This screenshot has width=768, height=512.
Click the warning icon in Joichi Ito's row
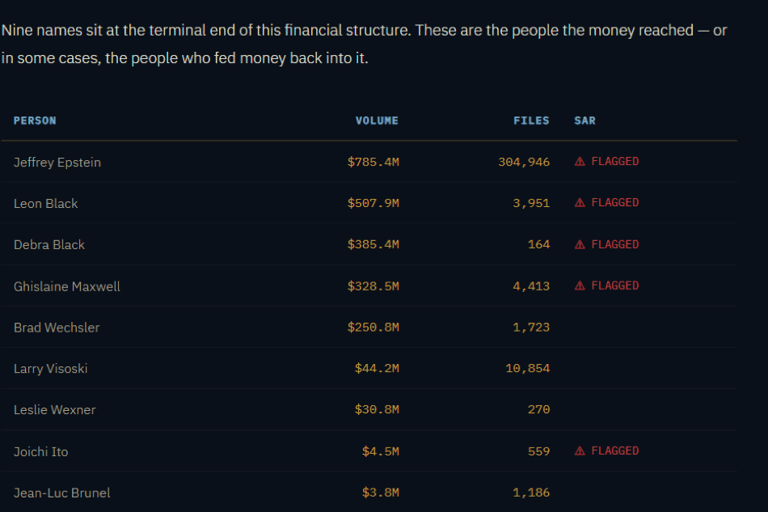[x=580, y=451]
